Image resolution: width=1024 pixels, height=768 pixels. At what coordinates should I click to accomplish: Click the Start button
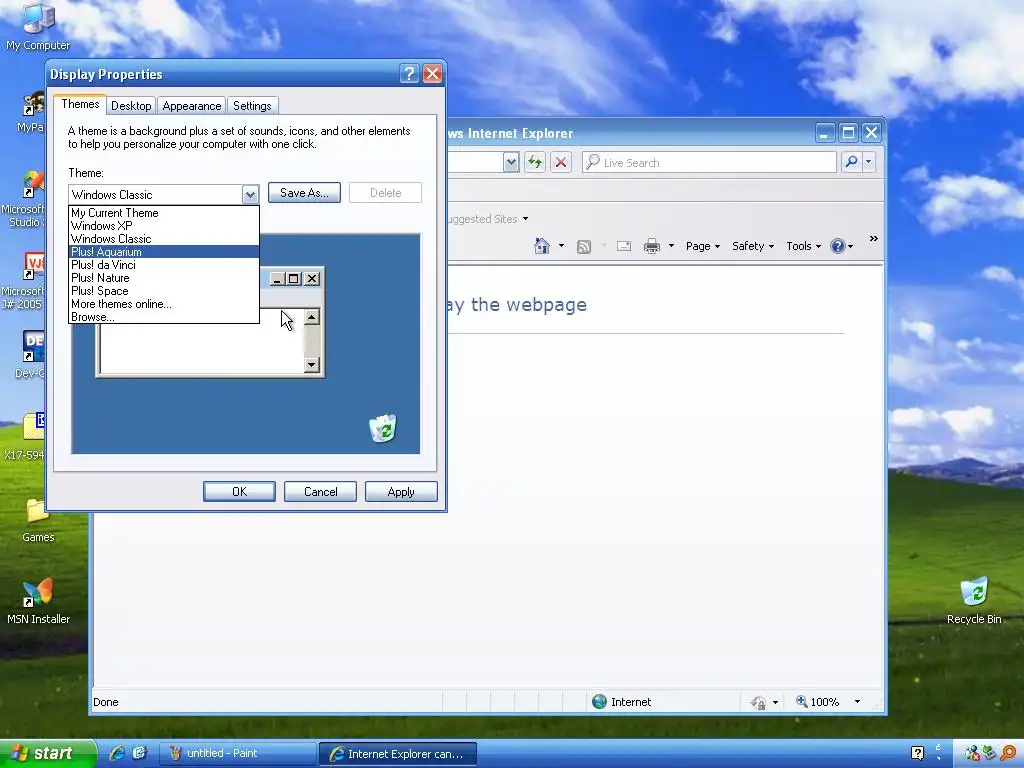[x=48, y=754]
